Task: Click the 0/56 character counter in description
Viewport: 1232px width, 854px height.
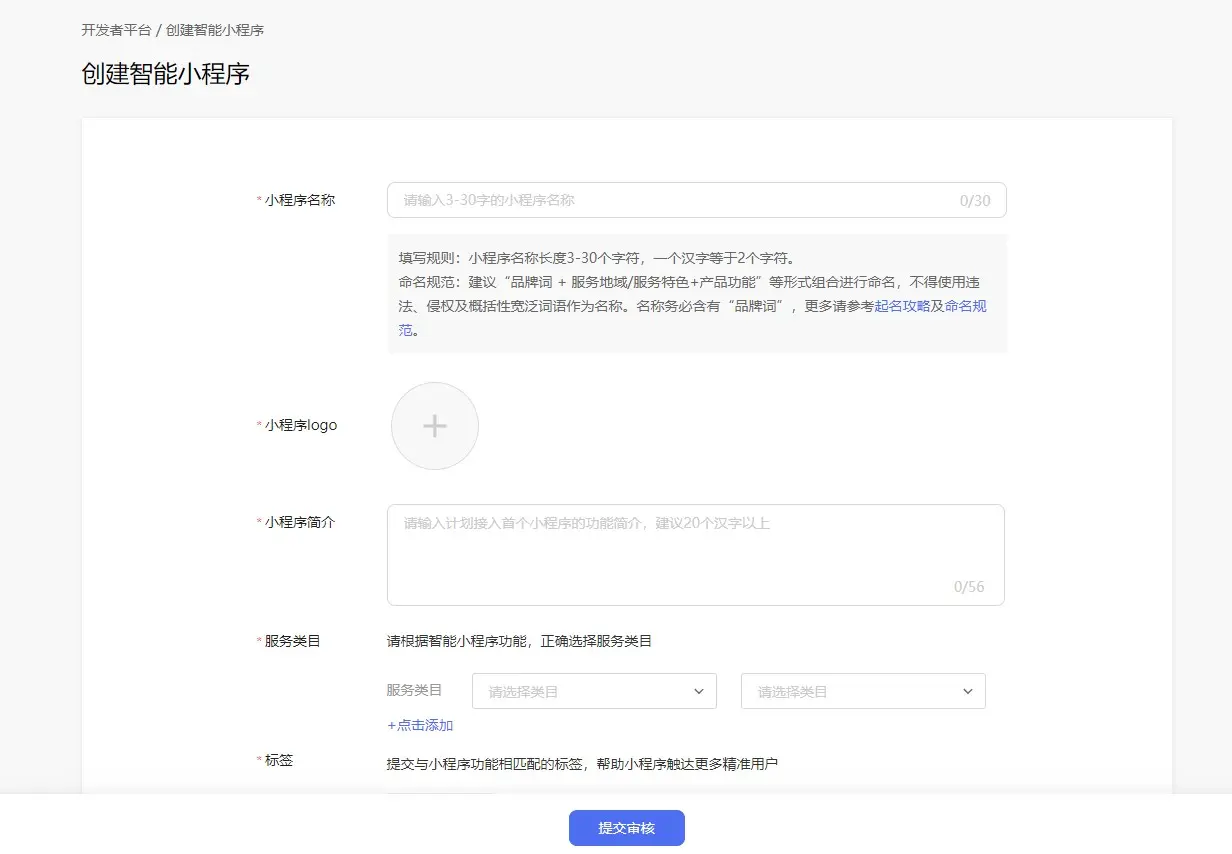Action: 968,587
